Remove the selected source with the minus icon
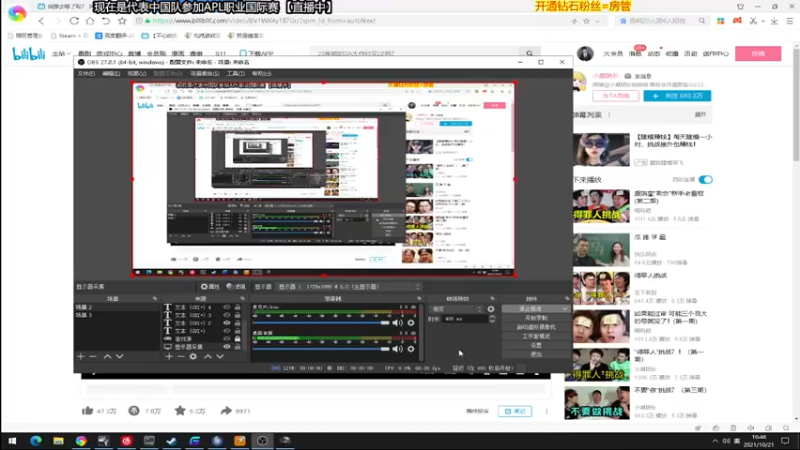This screenshot has height=450, width=800. click(x=181, y=356)
